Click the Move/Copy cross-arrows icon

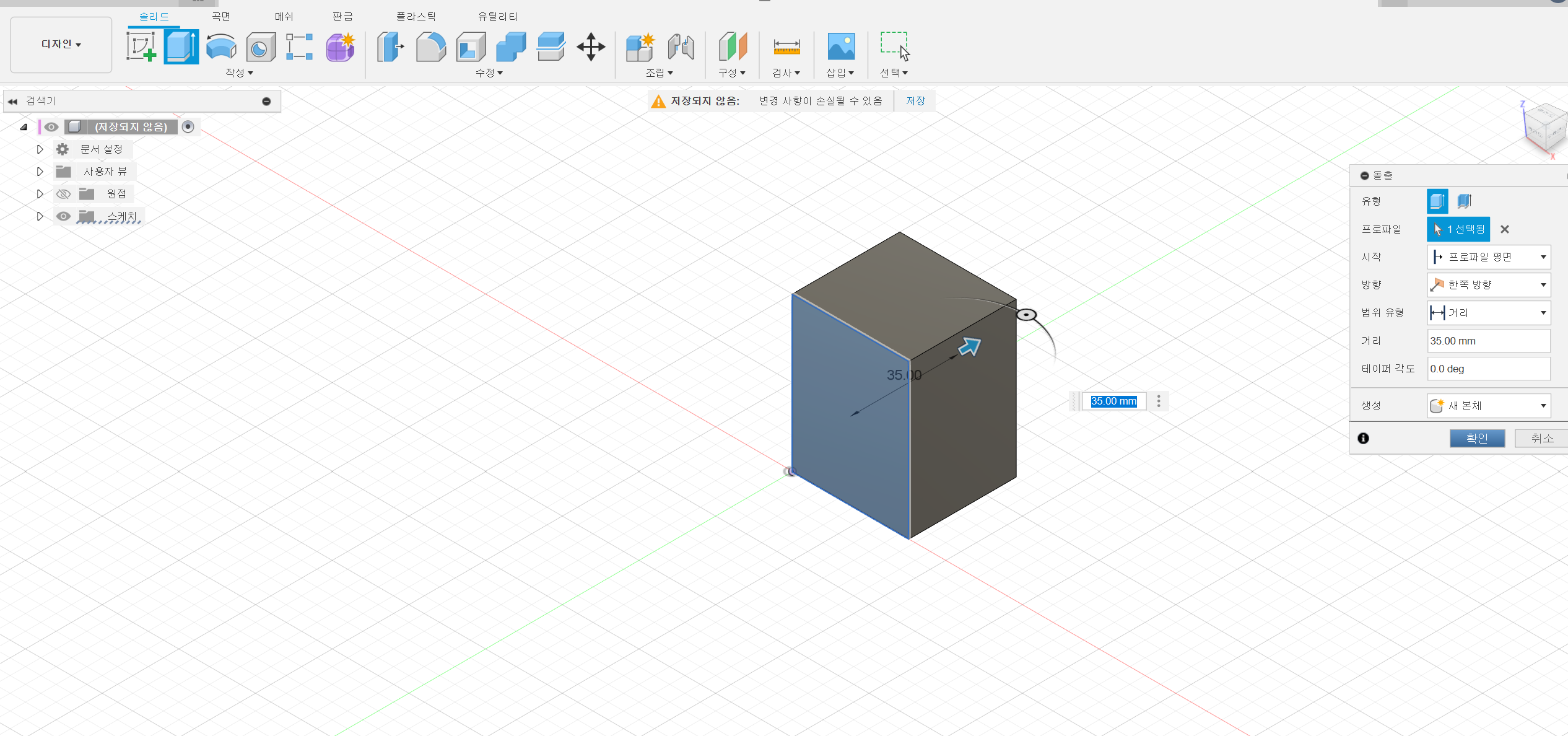(x=591, y=47)
